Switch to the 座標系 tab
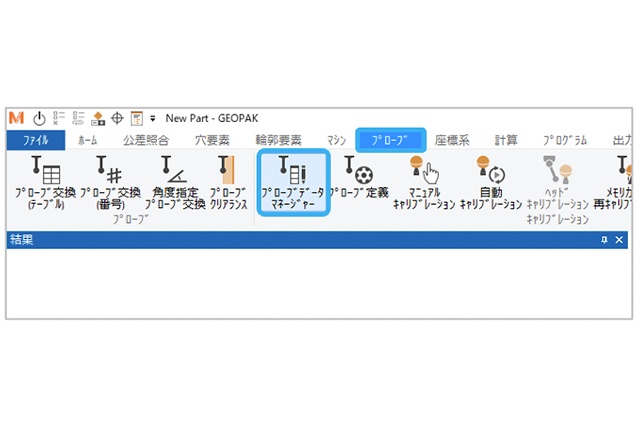This screenshot has height=426, width=640. 452,140
